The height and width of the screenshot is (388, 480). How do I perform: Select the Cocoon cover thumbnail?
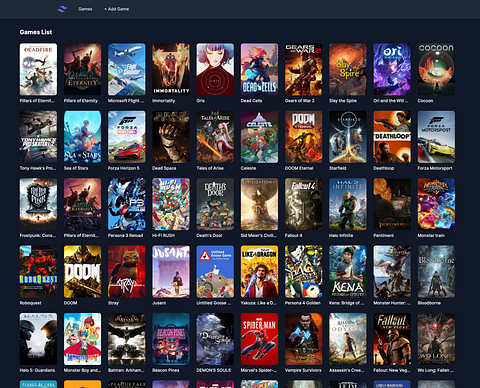(x=436, y=69)
